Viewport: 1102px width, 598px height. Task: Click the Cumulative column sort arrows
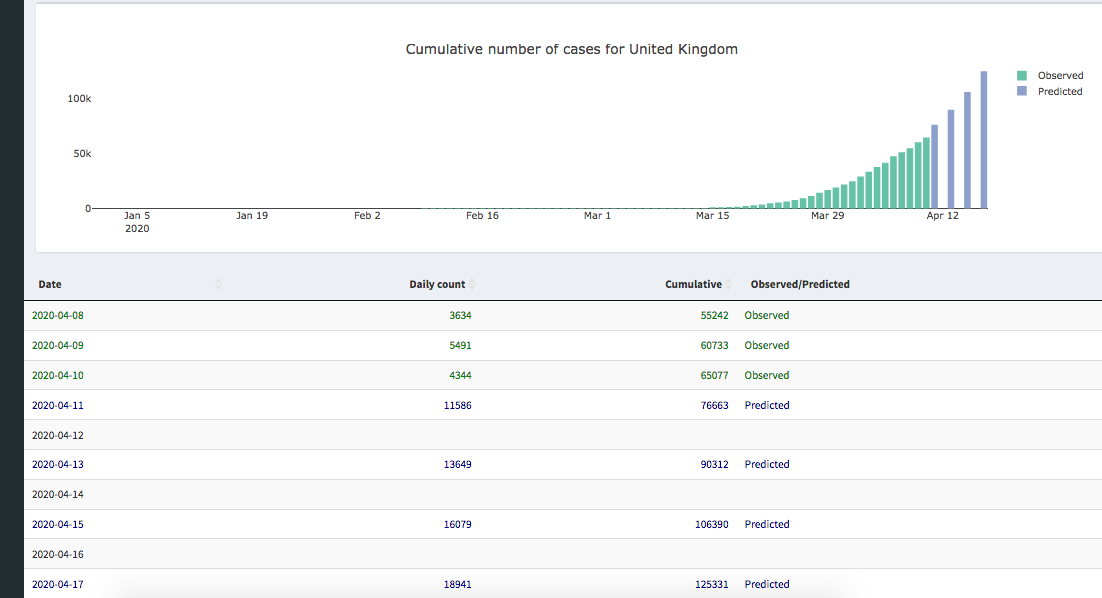(729, 285)
